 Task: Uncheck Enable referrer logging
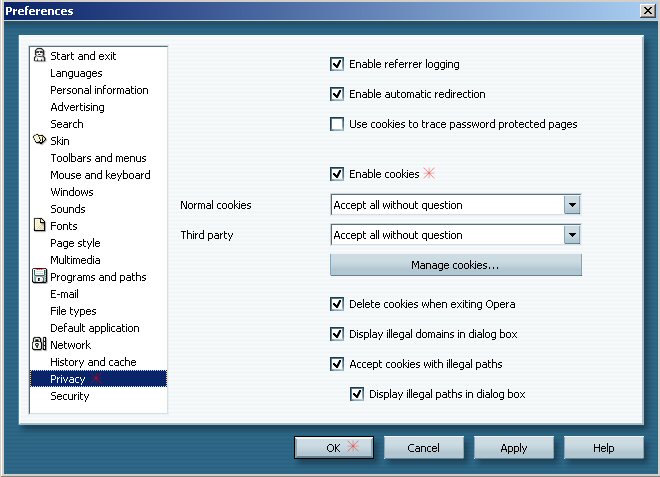pyautogui.click(x=337, y=64)
